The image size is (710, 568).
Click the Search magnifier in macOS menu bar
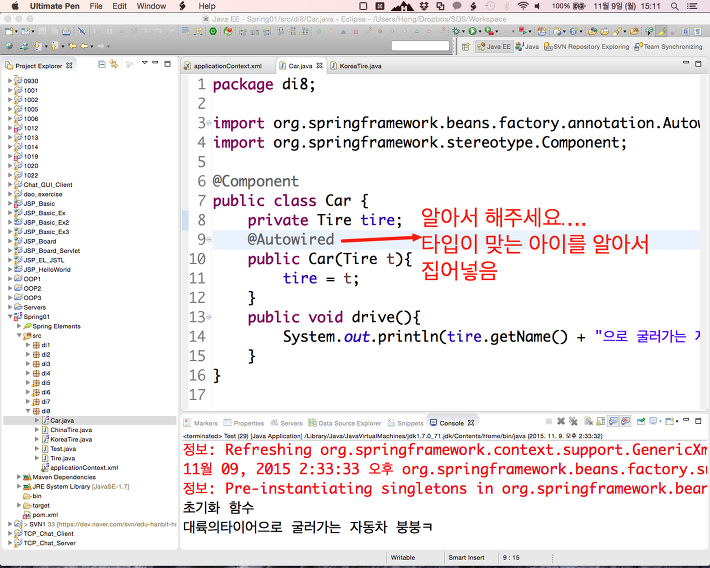point(675,6)
